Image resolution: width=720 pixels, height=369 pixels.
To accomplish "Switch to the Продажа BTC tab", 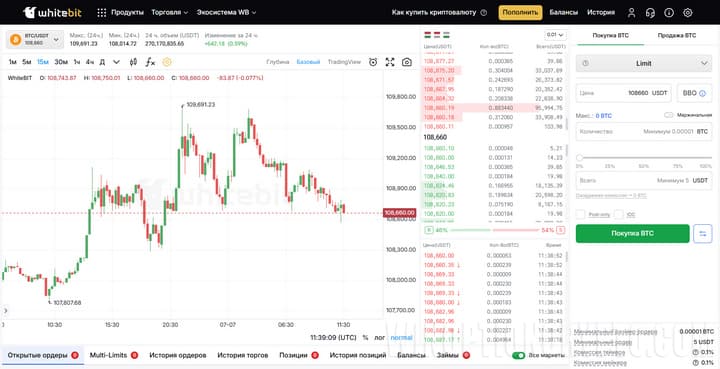I will click(x=676, y=35).
